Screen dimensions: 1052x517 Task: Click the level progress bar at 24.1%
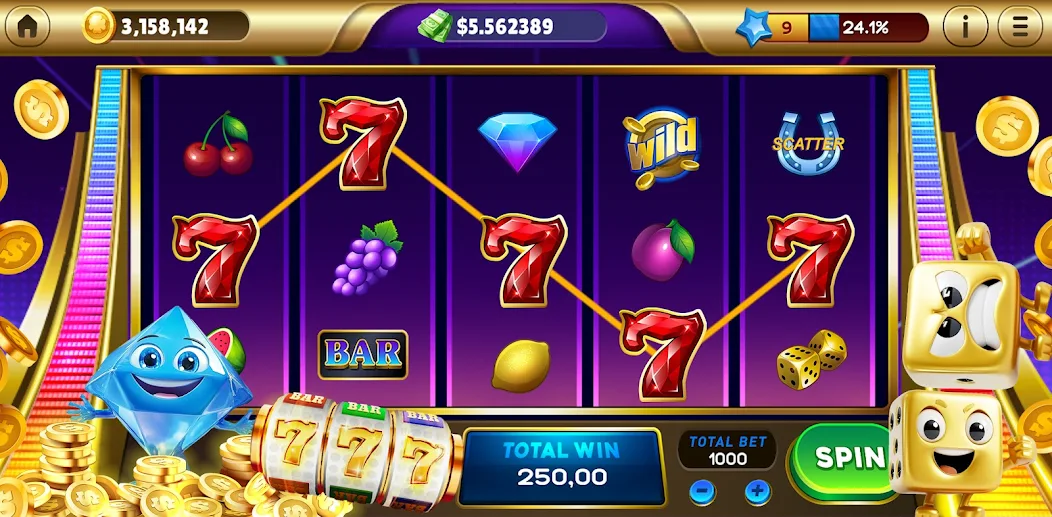[x=868, y=27]
